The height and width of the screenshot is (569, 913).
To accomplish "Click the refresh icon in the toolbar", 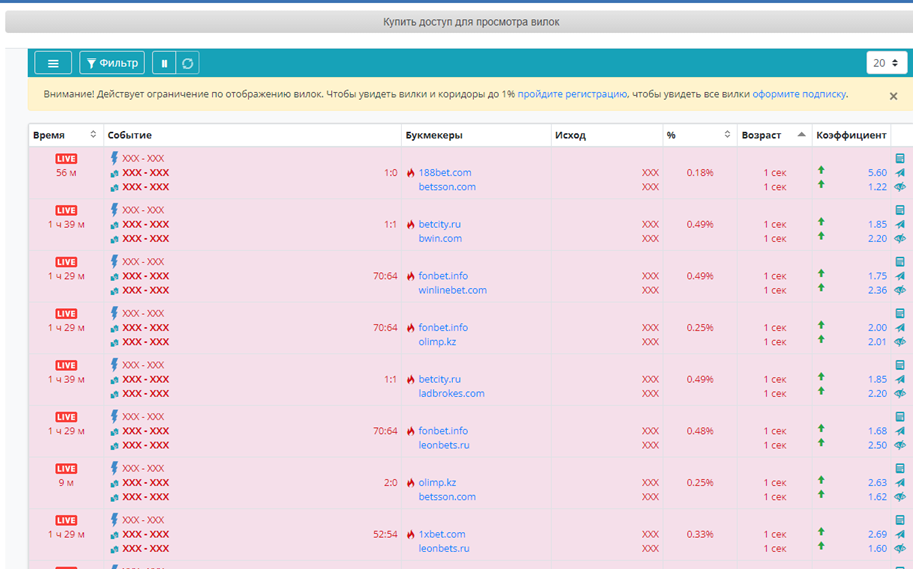I will [187, 63].
